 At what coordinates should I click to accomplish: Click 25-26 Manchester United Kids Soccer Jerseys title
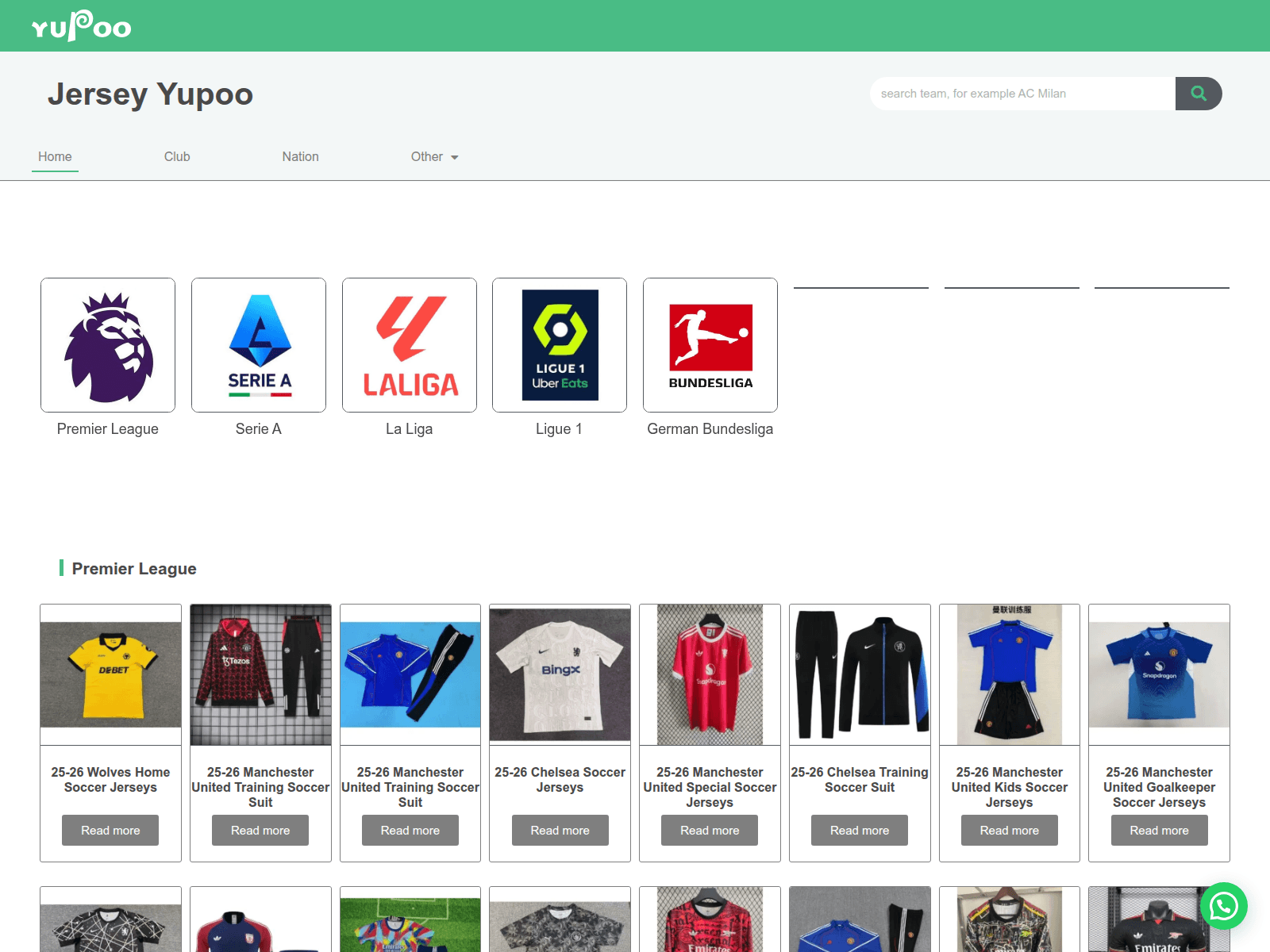(1010, 787)
